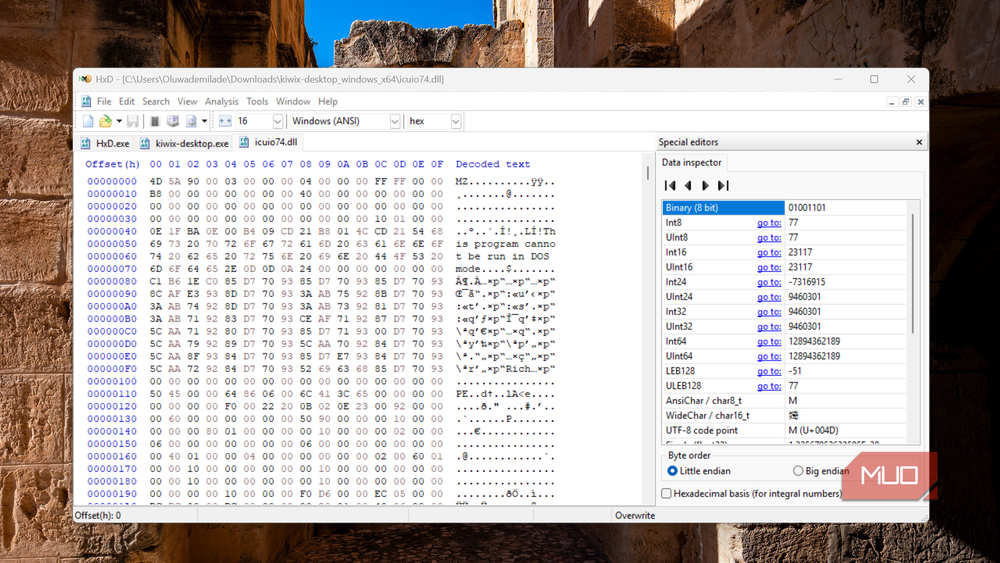Click 'go to:' link for UInt64
The height and width of the screenshot is (563, 1000).
pyautogui.click(x=768, y=356)
